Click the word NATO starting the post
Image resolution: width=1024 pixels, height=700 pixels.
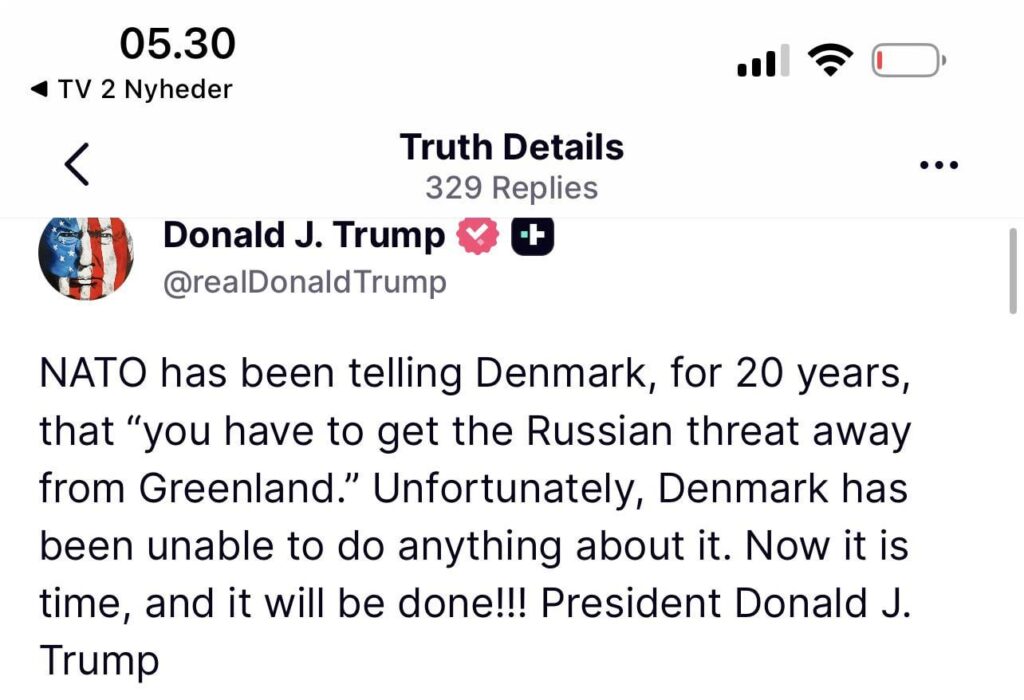[94, 376]
